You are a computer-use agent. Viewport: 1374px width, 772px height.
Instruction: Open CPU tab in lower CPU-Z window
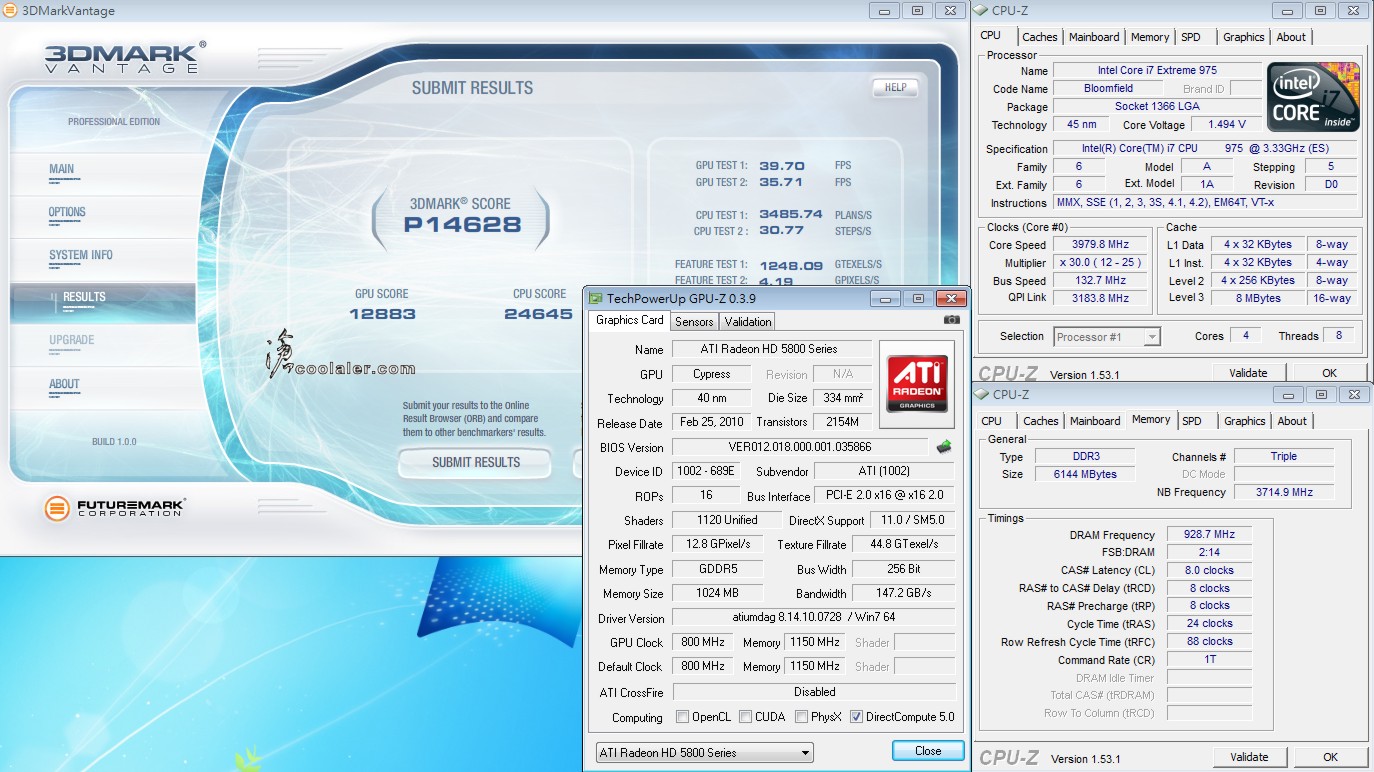coord(992,421)
